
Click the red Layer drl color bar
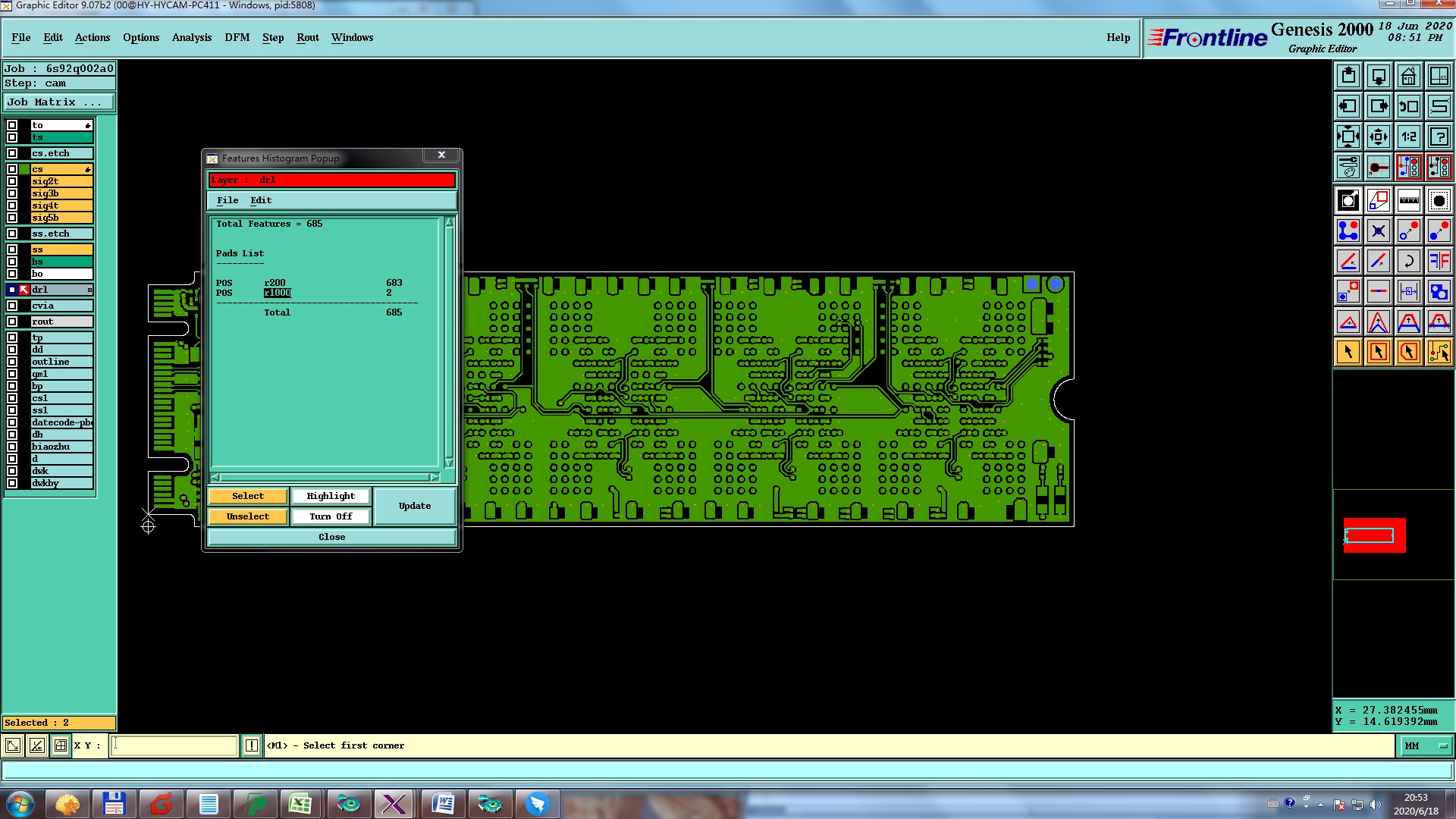331,180
